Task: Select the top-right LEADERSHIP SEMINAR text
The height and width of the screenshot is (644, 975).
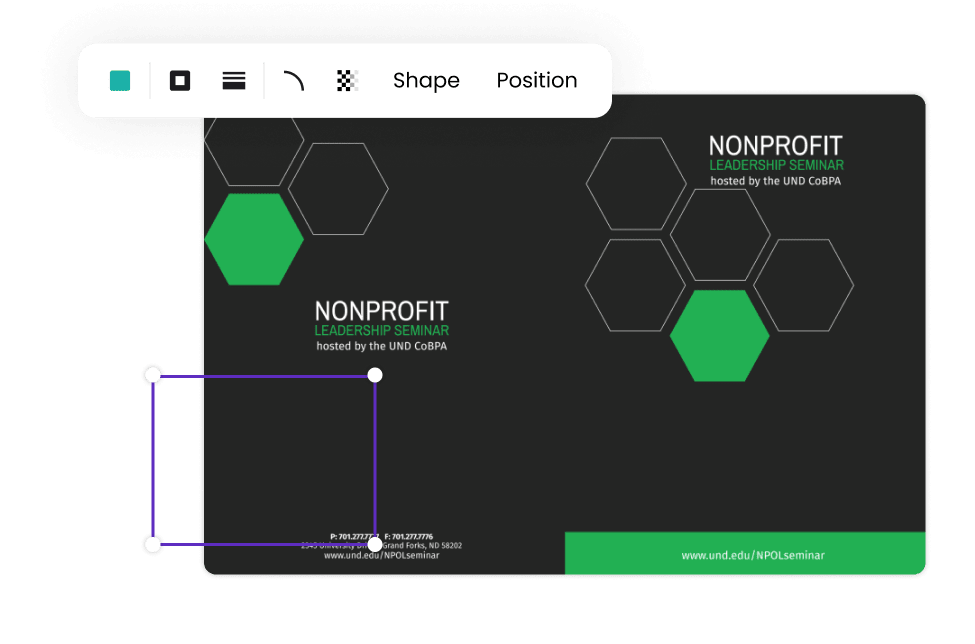Action: pos(777,165)
